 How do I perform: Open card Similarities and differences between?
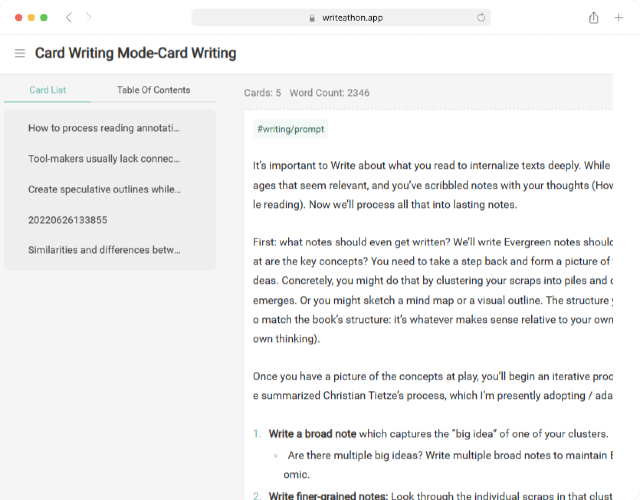[x=104, y=250]
